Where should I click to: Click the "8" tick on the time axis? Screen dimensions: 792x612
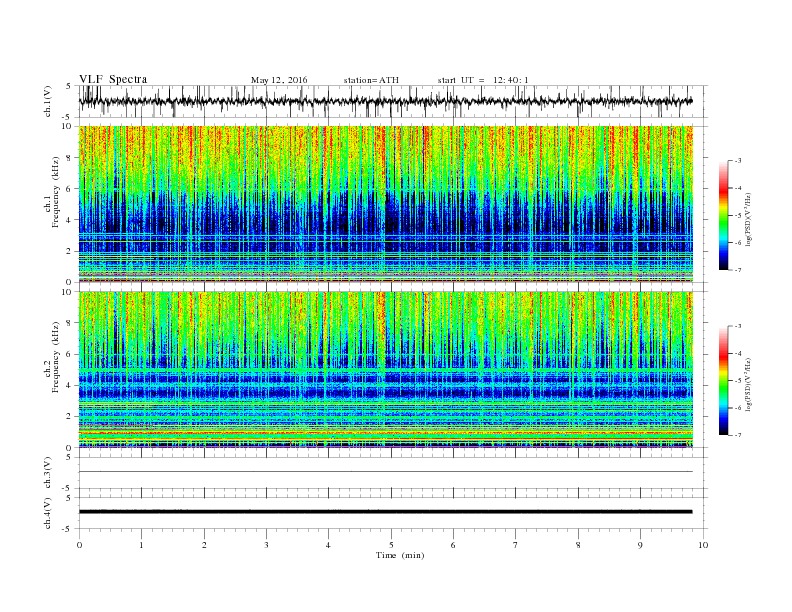tap(578, 545)
